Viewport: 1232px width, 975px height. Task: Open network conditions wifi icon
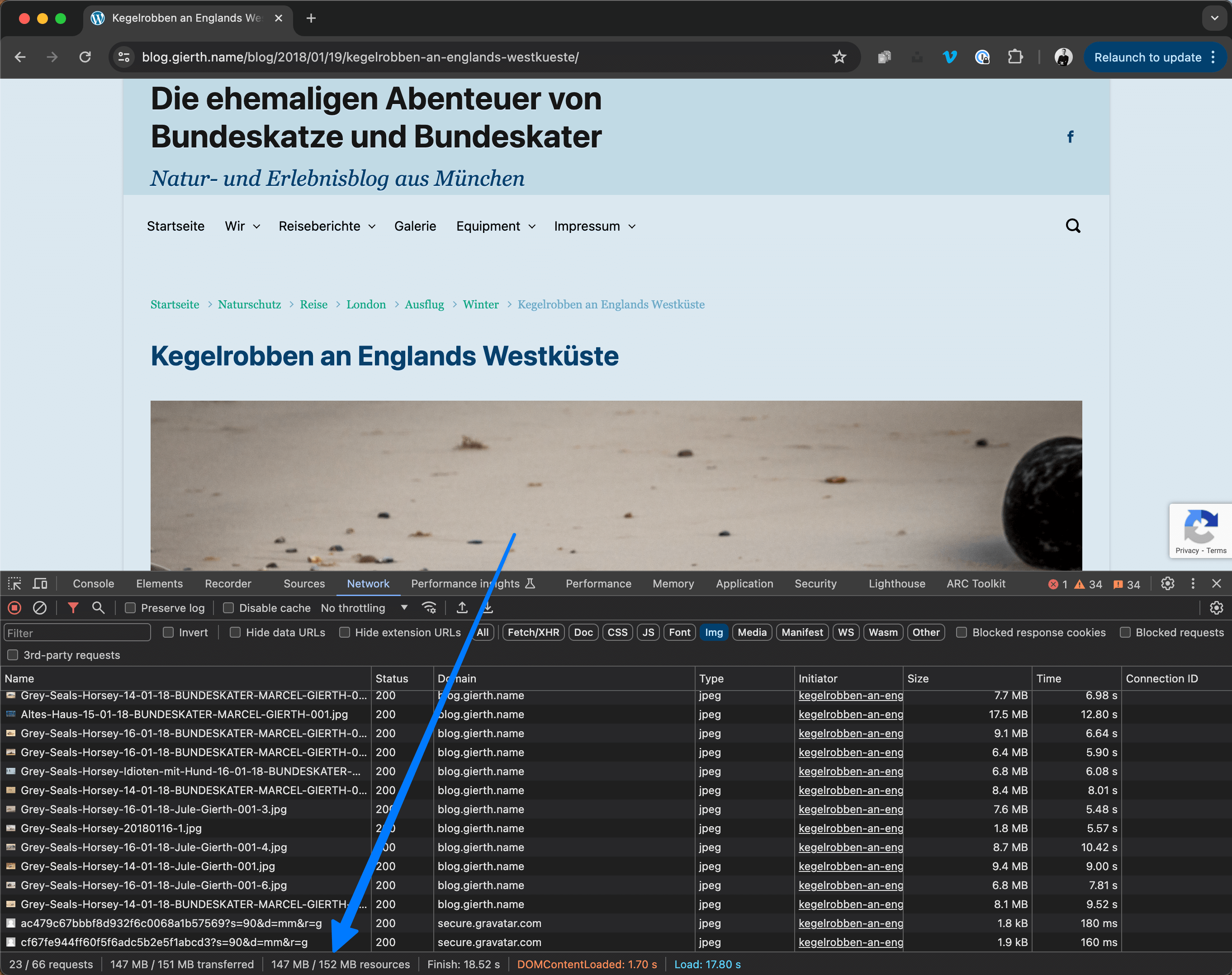[x=429, y=609]
